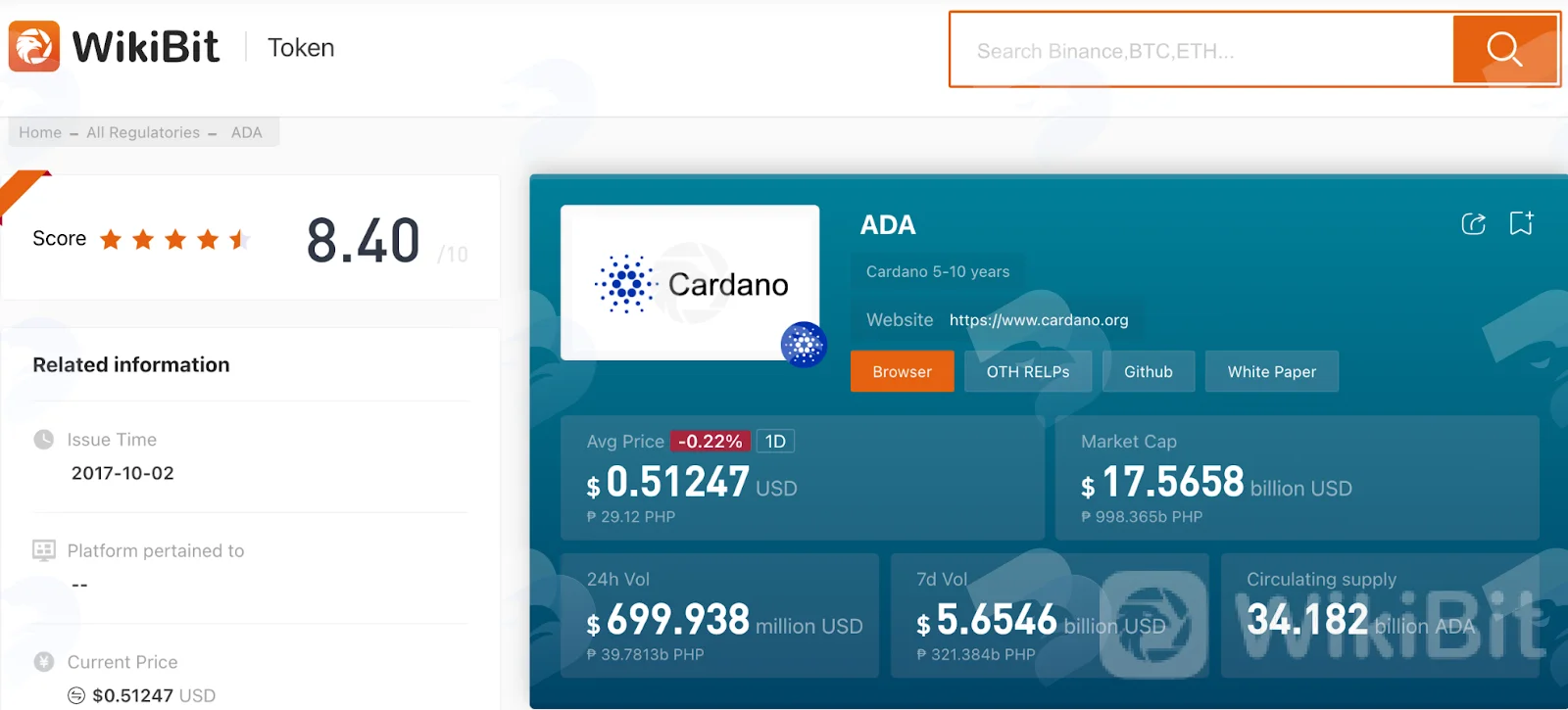Screen dimensions: 1568x710
Task: Click the 24h Vol value 699.938 million
Action: point(725,621)
